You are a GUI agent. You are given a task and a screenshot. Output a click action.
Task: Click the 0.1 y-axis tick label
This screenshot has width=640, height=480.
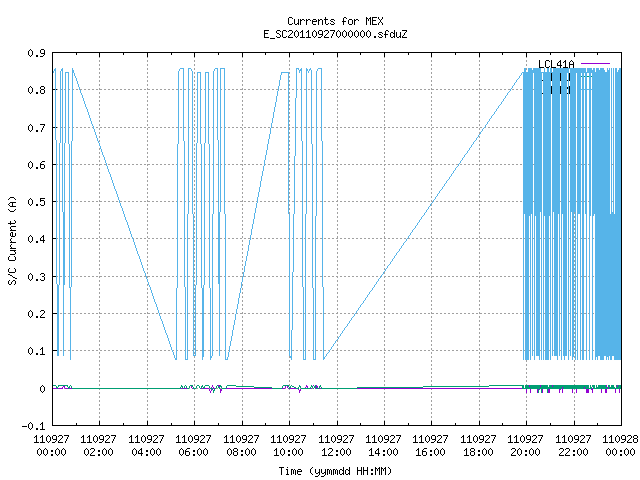point(36,351)
